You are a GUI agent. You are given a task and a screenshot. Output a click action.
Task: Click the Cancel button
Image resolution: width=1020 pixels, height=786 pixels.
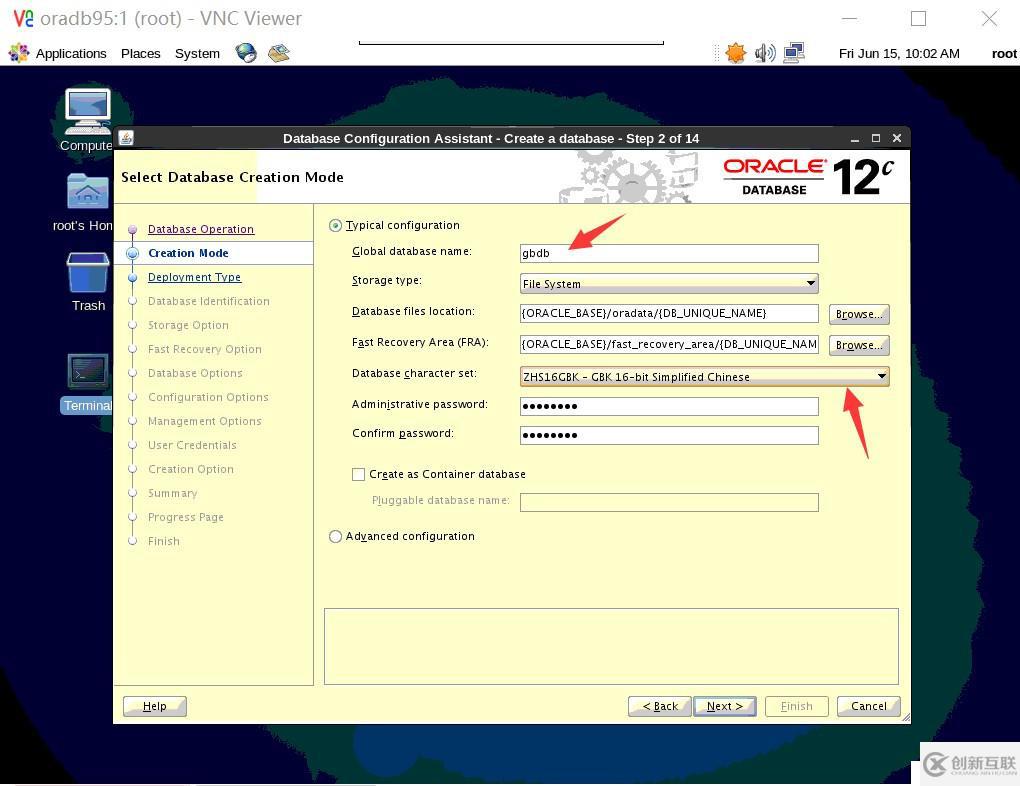click(x=868, y=707)
